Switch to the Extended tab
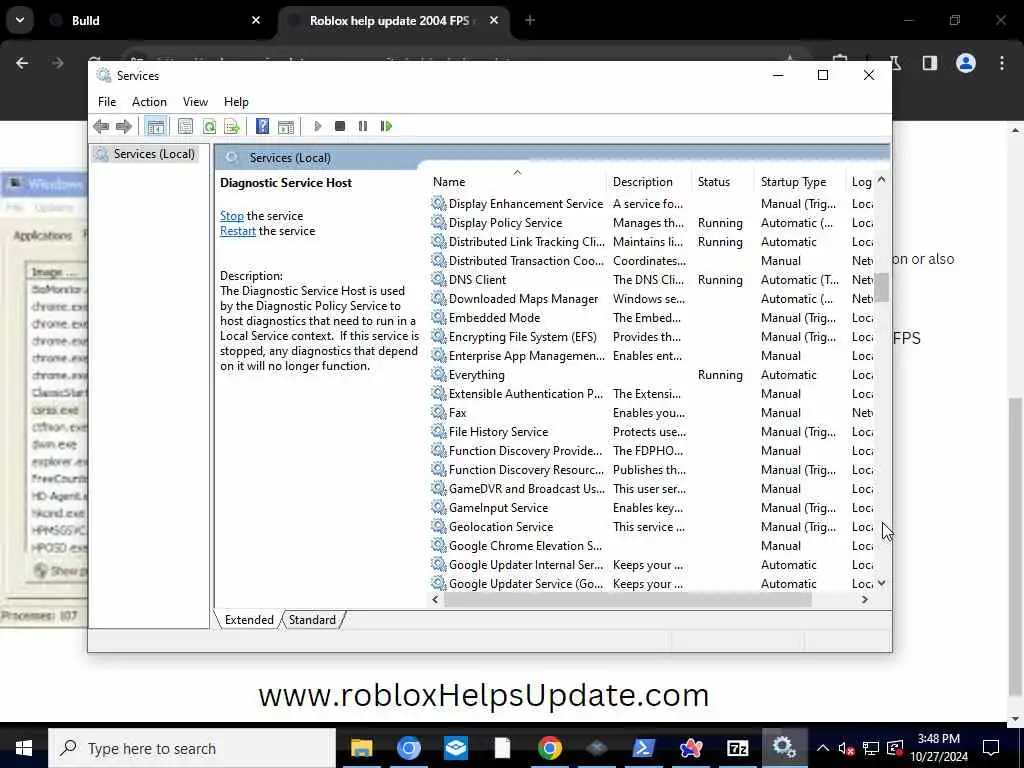The width and height of the screenshot is (1024, 768). pyautogui.click(x=249, y=620)
